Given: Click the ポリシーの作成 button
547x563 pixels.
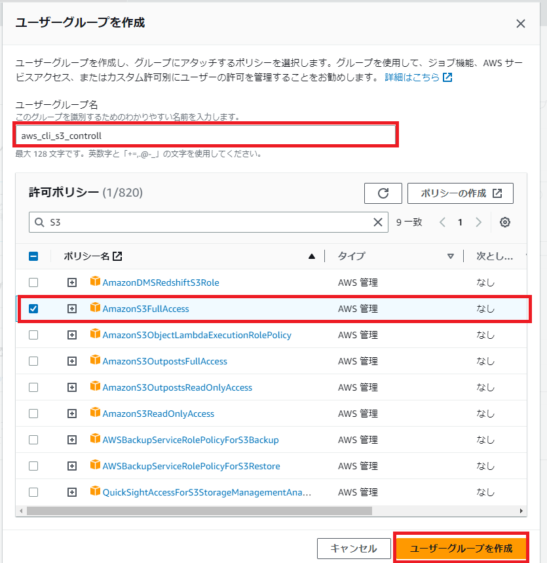Looking at the screenshot, I should pos(460,193).
